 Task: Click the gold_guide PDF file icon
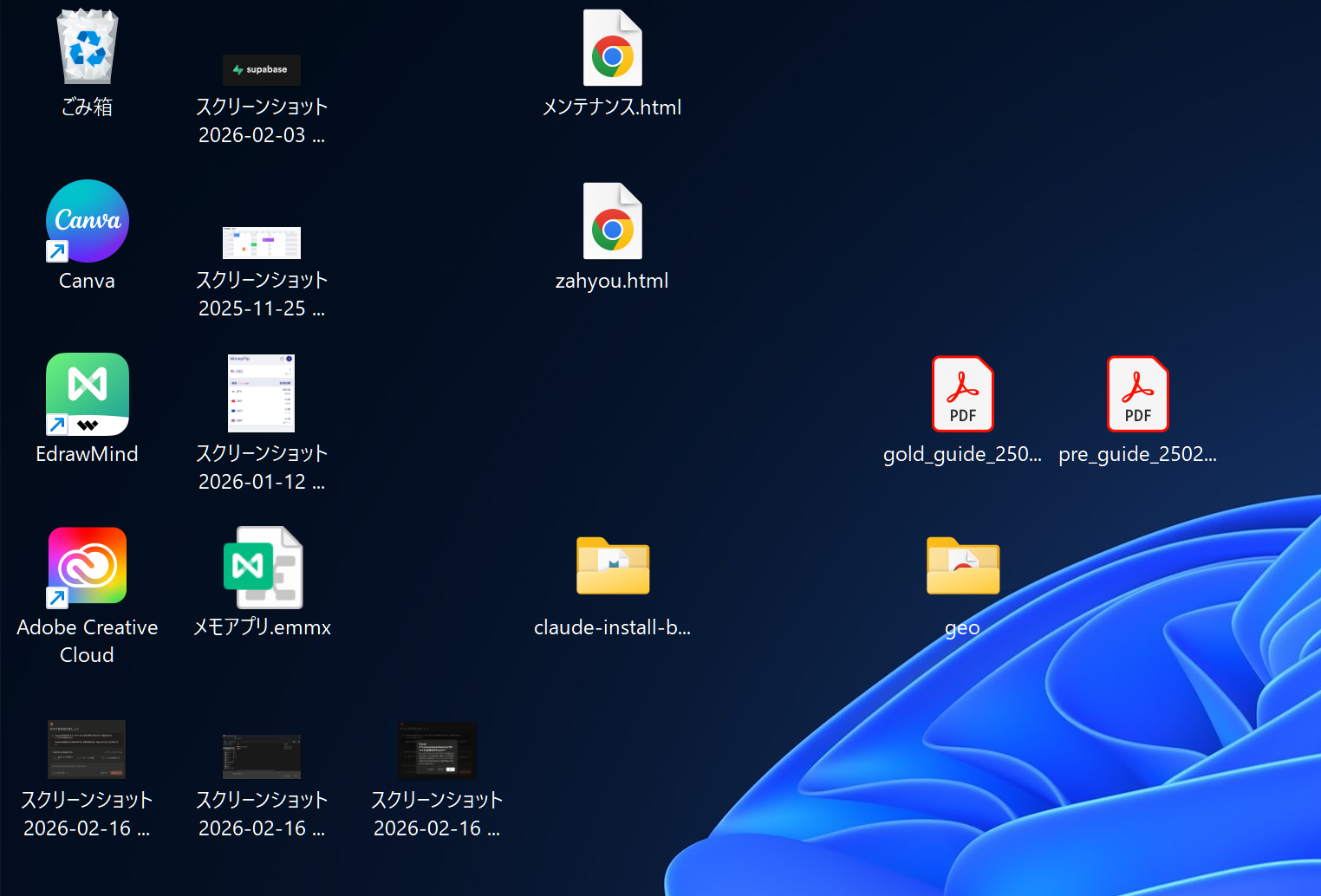pyautogui.click(x=962, y=394)
